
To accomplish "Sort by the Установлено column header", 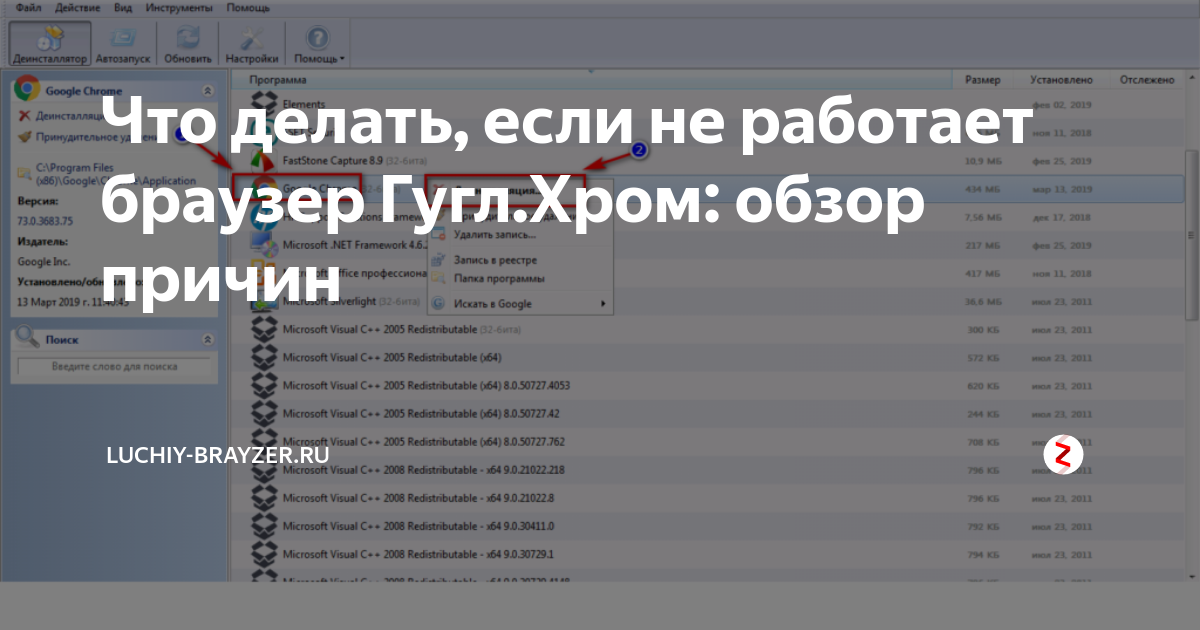I will tap(1063, 79).
